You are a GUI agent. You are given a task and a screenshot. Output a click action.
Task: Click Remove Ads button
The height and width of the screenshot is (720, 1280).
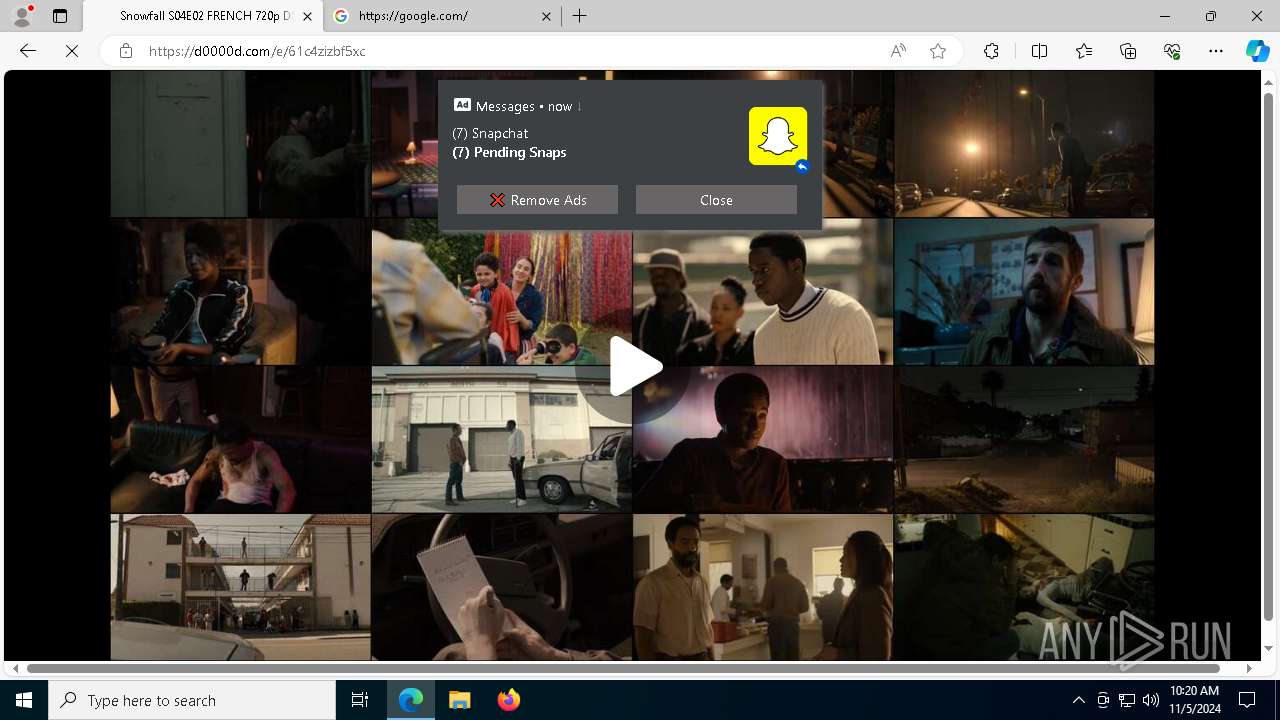537,200
